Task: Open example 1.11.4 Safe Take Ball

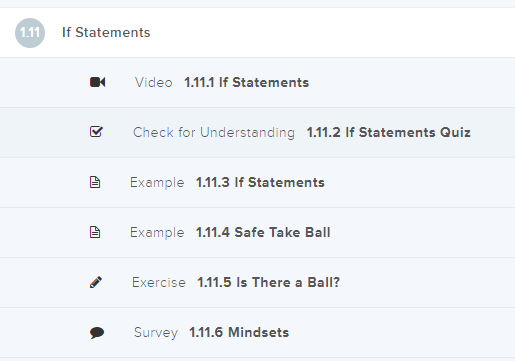Action: click(x=263, y=232)
